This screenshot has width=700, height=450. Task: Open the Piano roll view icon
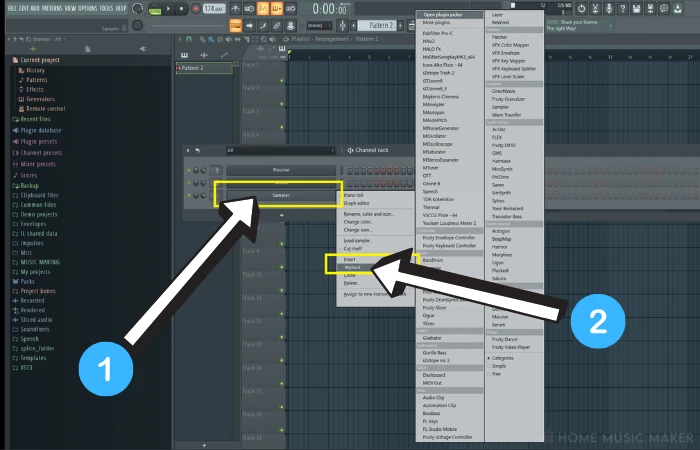click(263, 26)
